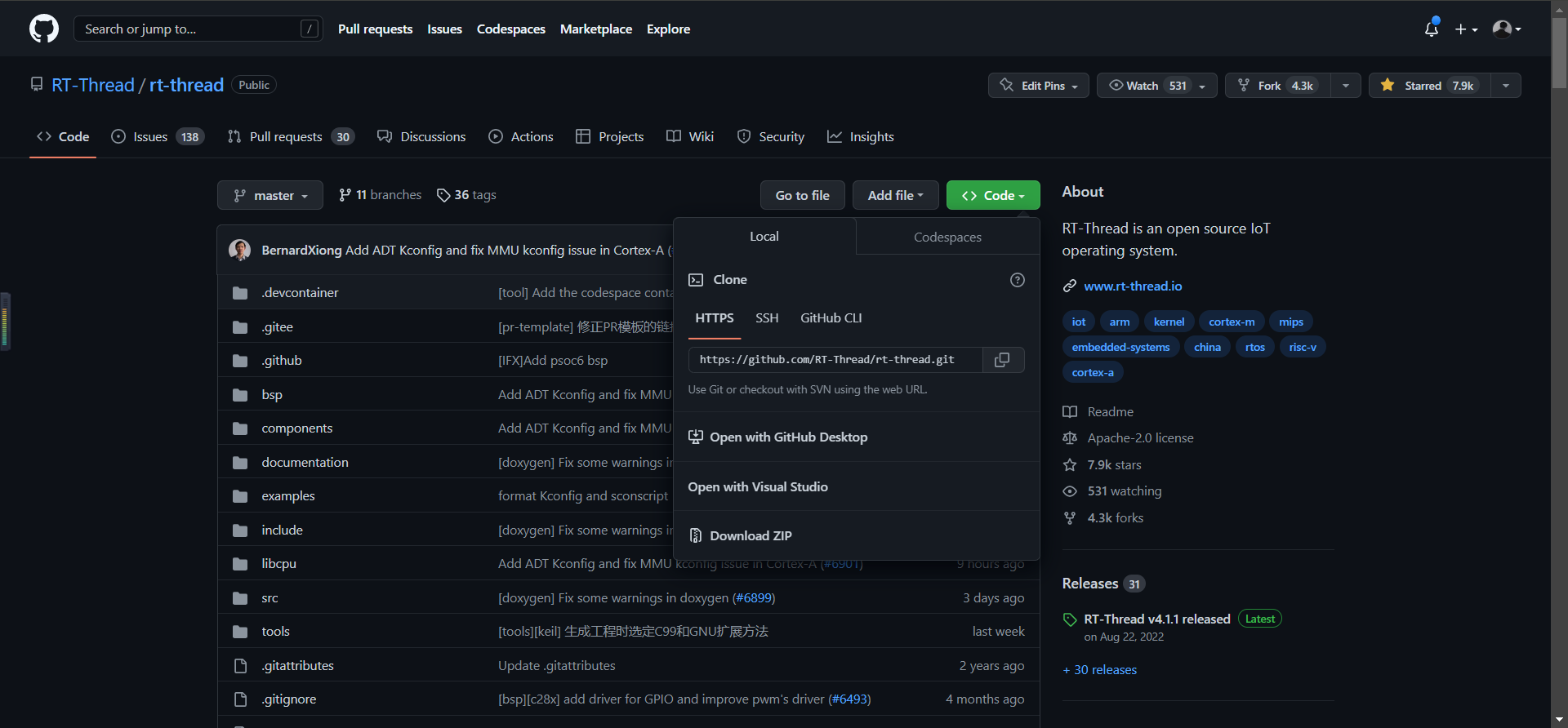Collapse the green Code dropdown
Image resolution: width=1568 pixels, height=728 pixels.
point(993,195)
